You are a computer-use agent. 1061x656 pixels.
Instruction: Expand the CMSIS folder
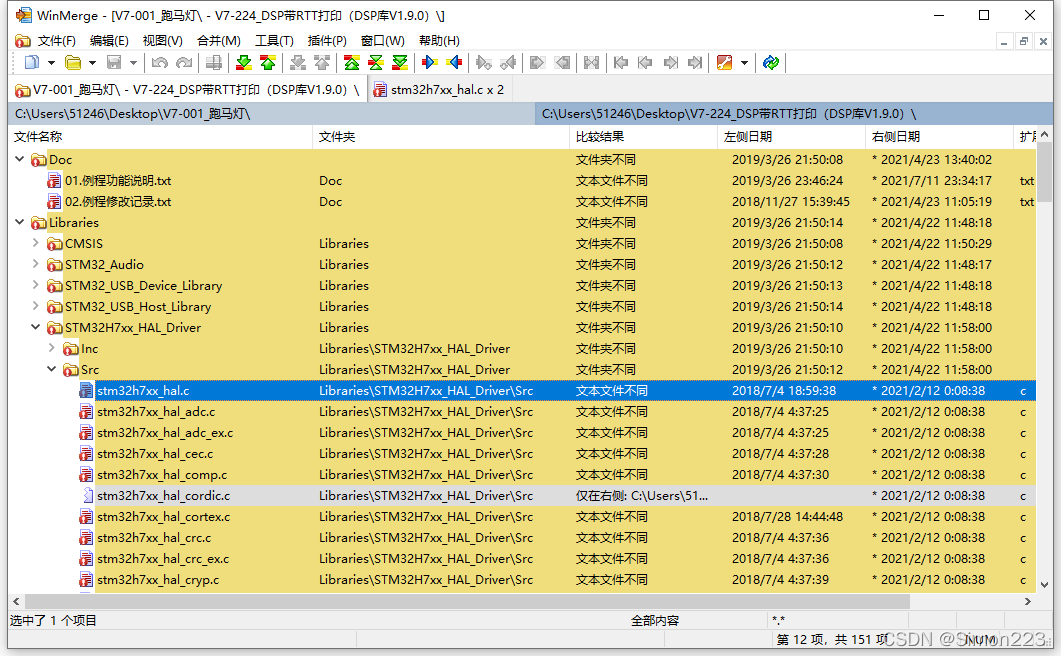pos(36,243)
